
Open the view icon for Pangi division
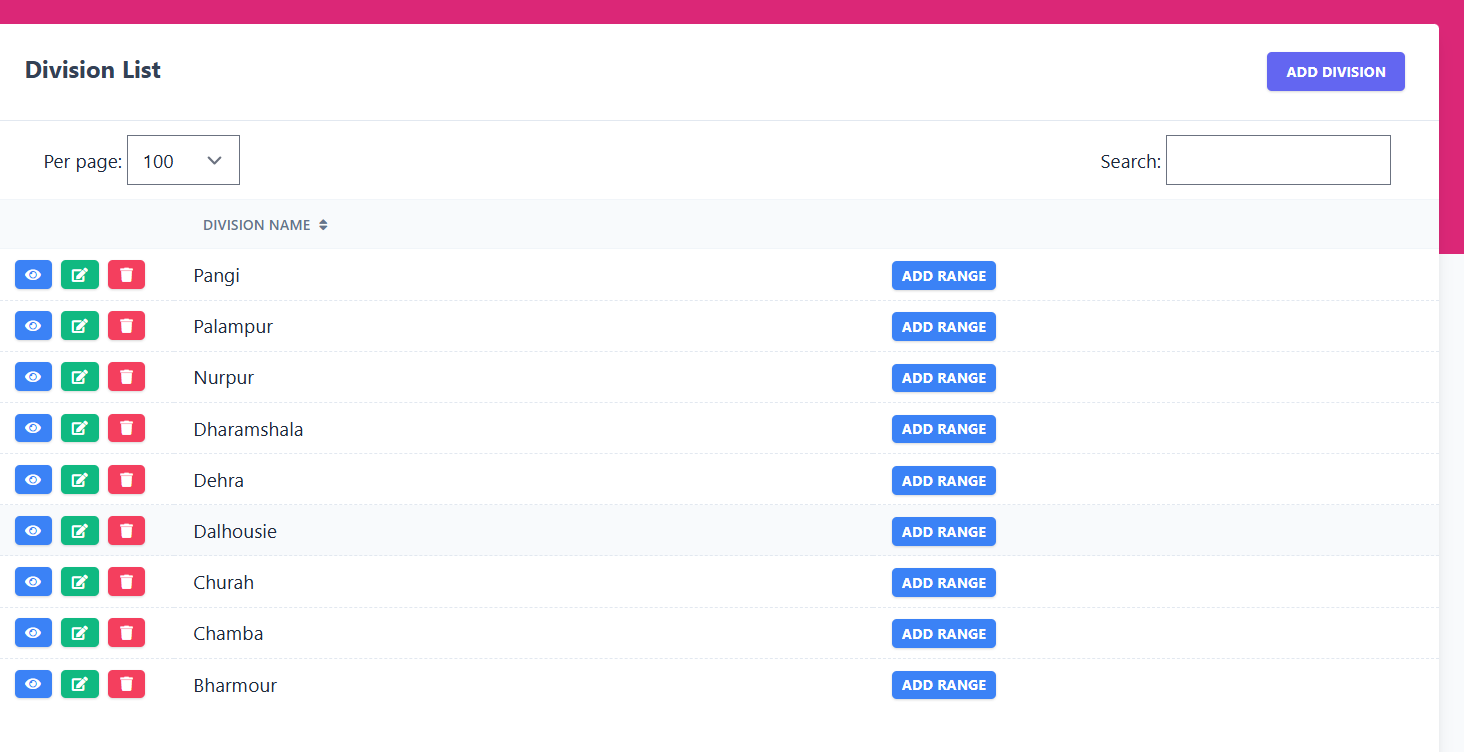point(33,275)
